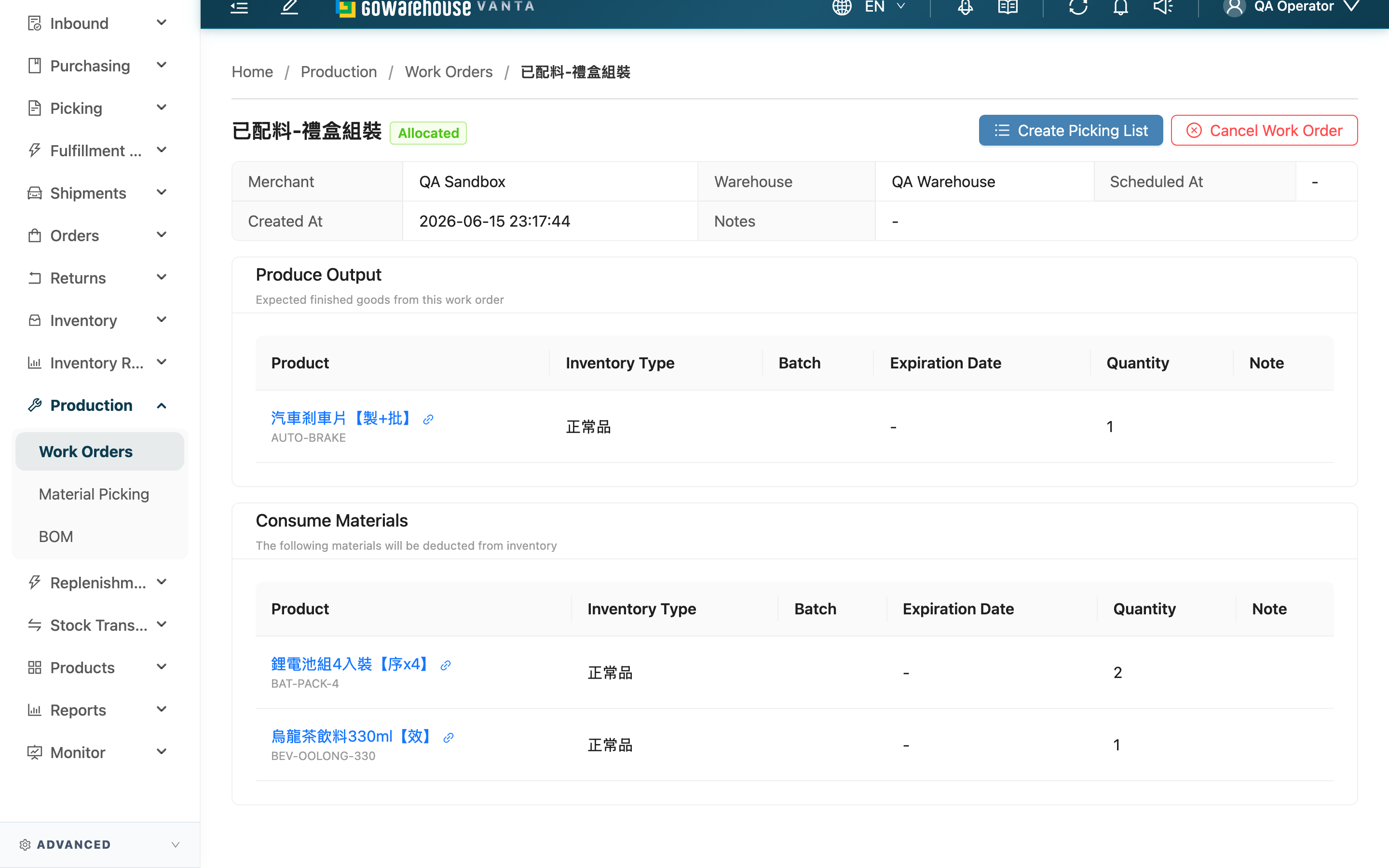Screen dimensions: 1389x868
Task: Click the edit pencil icon in header
Action: point(289,7)
